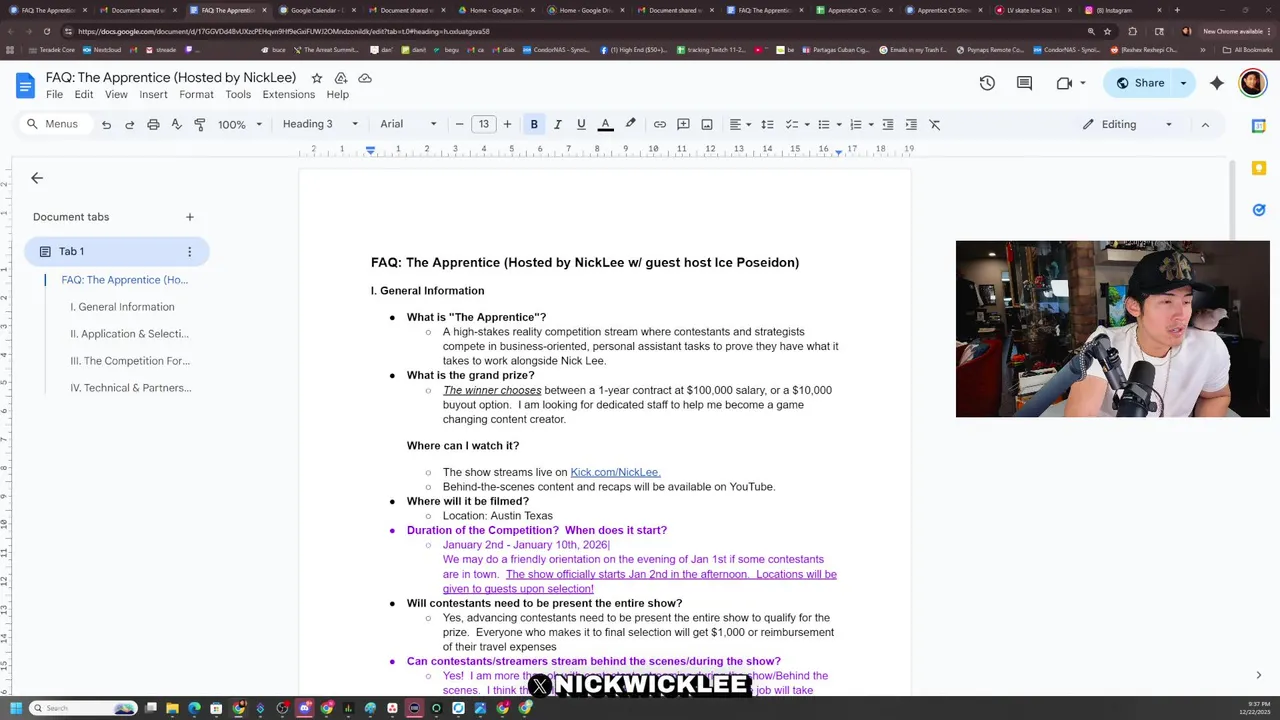1280x720 pixels.
Task: Open the File menu
Action: click(54, 95)
